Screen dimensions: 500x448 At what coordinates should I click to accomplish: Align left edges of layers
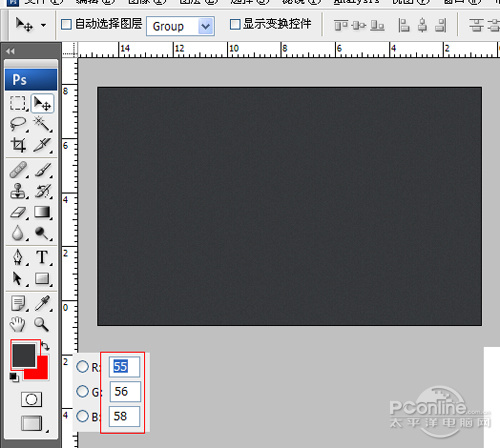[x=404, y=25]
